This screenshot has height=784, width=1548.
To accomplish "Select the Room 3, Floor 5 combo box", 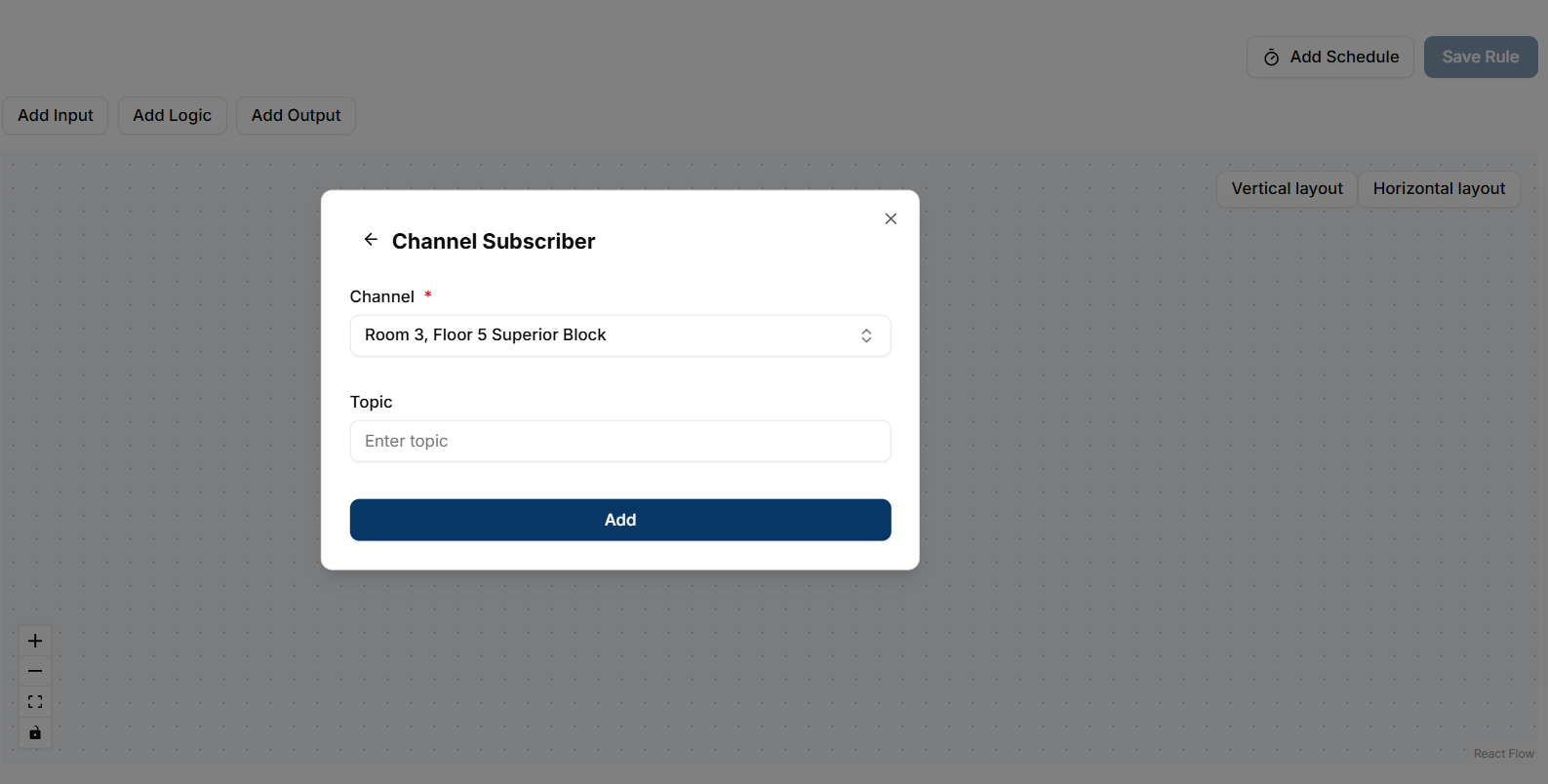I will pyautogui.click(x=620, y=335).
